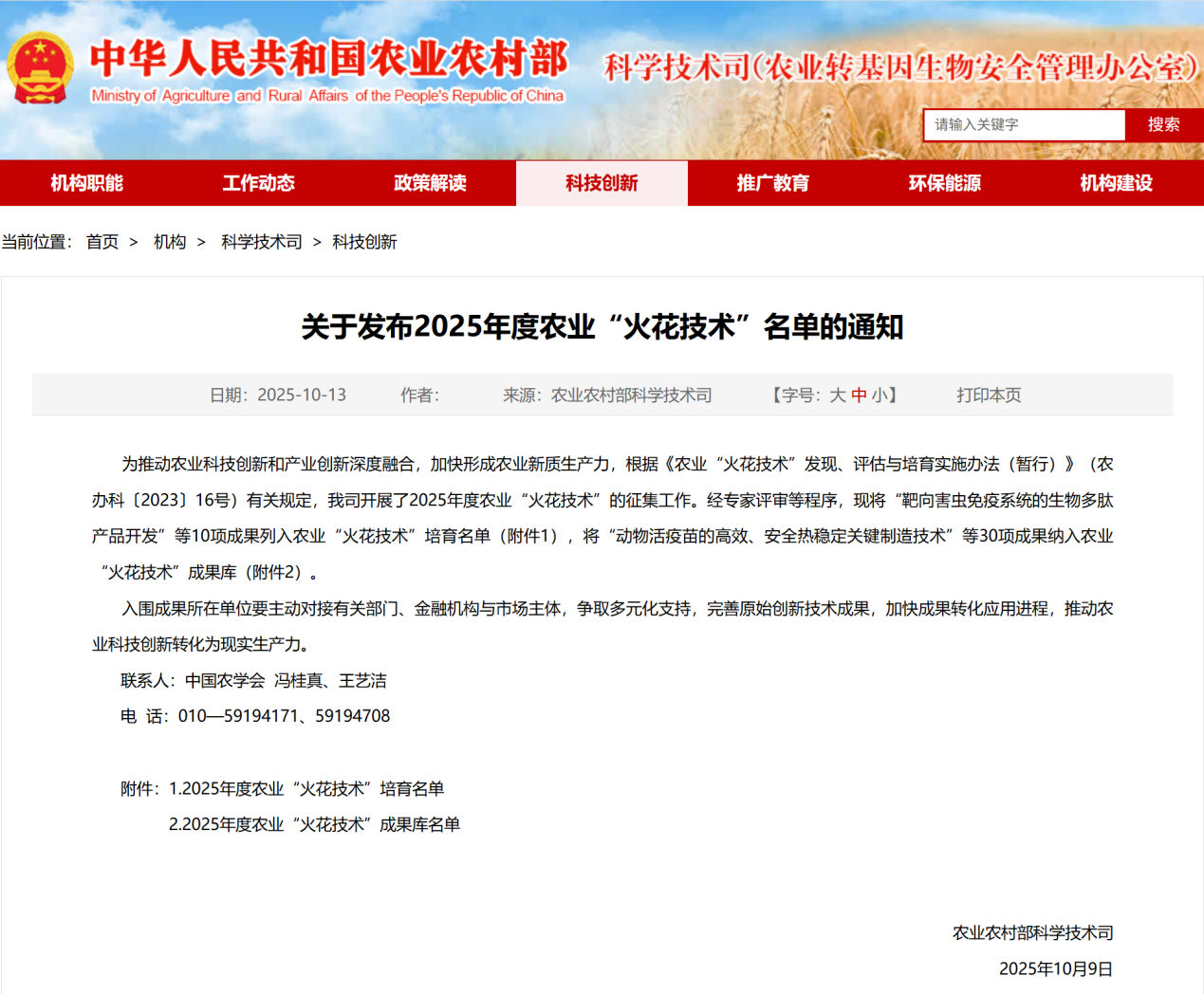This screenshot has height=994, width=1204.
Task: Open attachment 1 培育名单
Action: (x=306, y=788)
